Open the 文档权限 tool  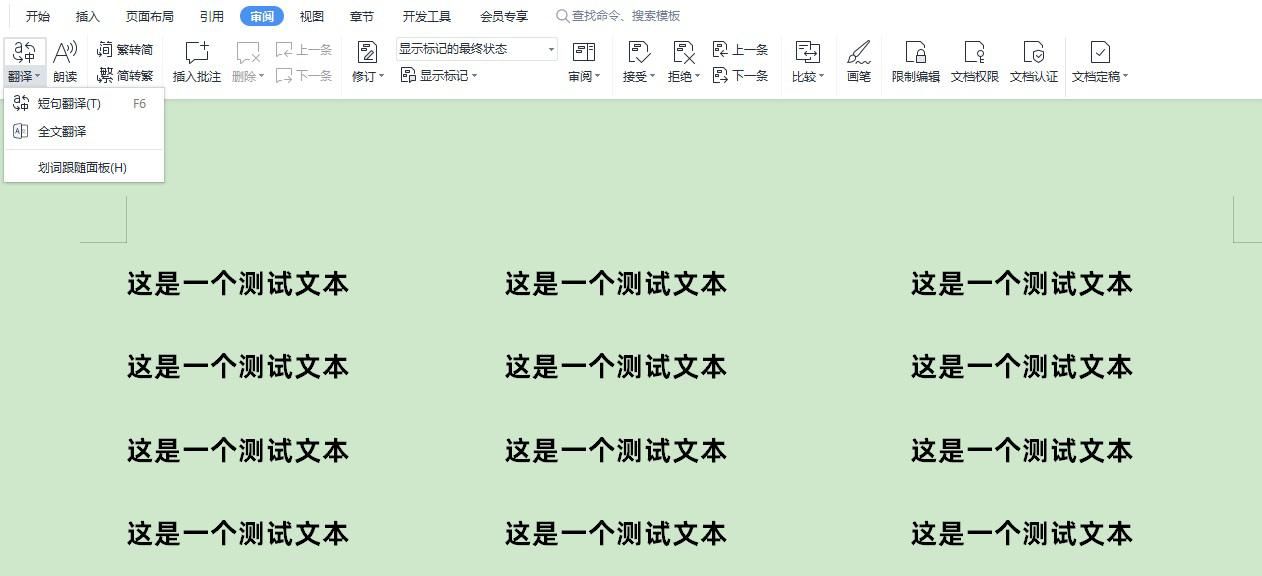(x=973, y=60)
